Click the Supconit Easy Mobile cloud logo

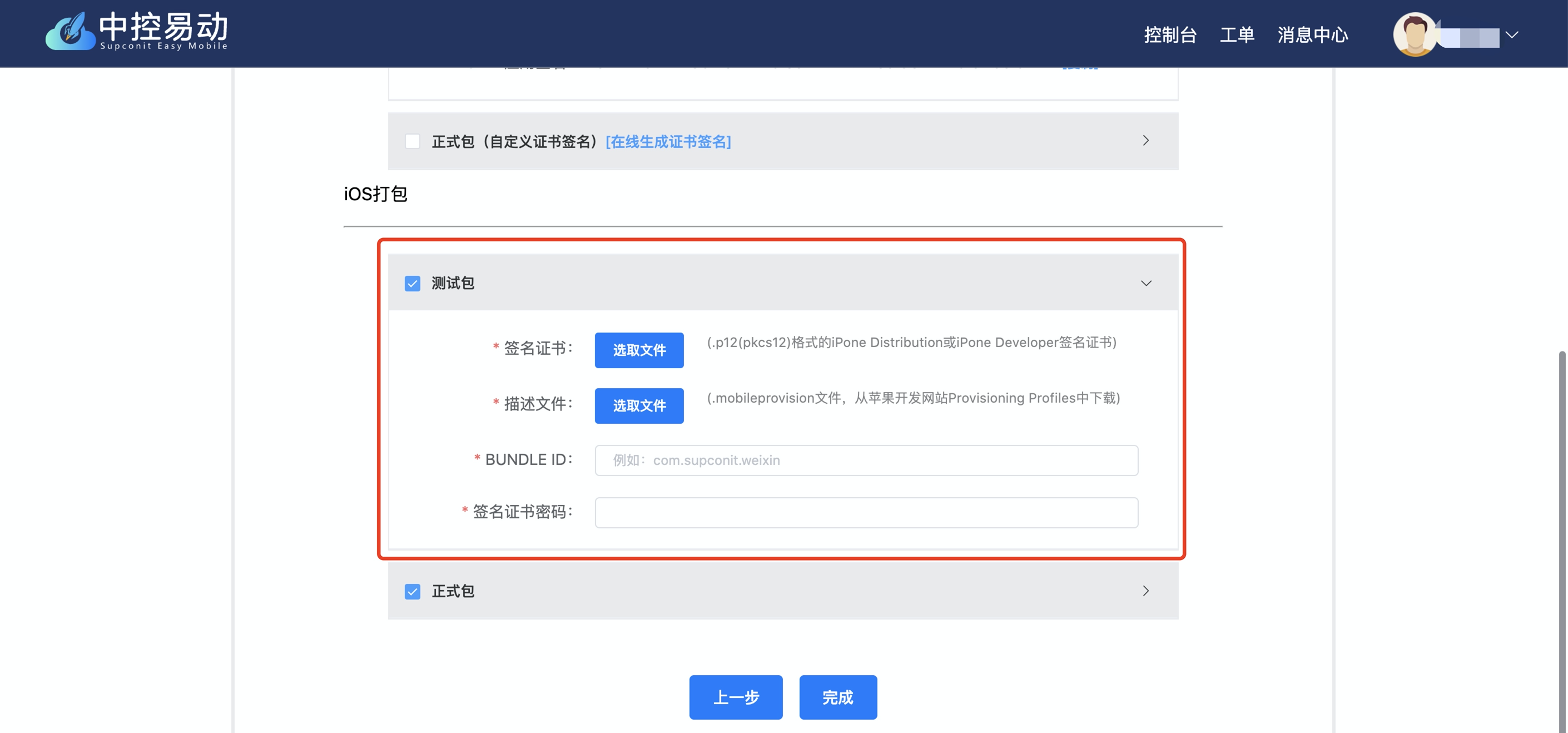(137, 32)
